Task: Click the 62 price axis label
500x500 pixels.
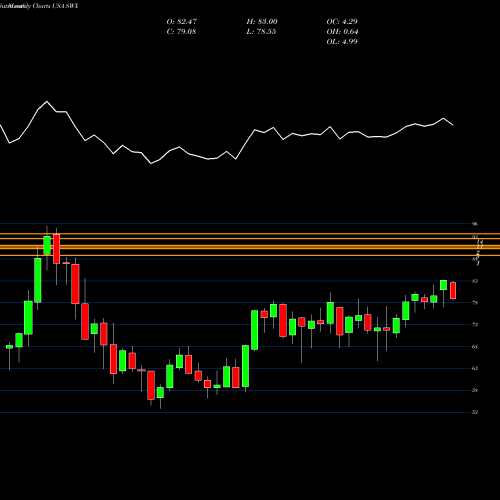Action: click(x=475, y=368)
